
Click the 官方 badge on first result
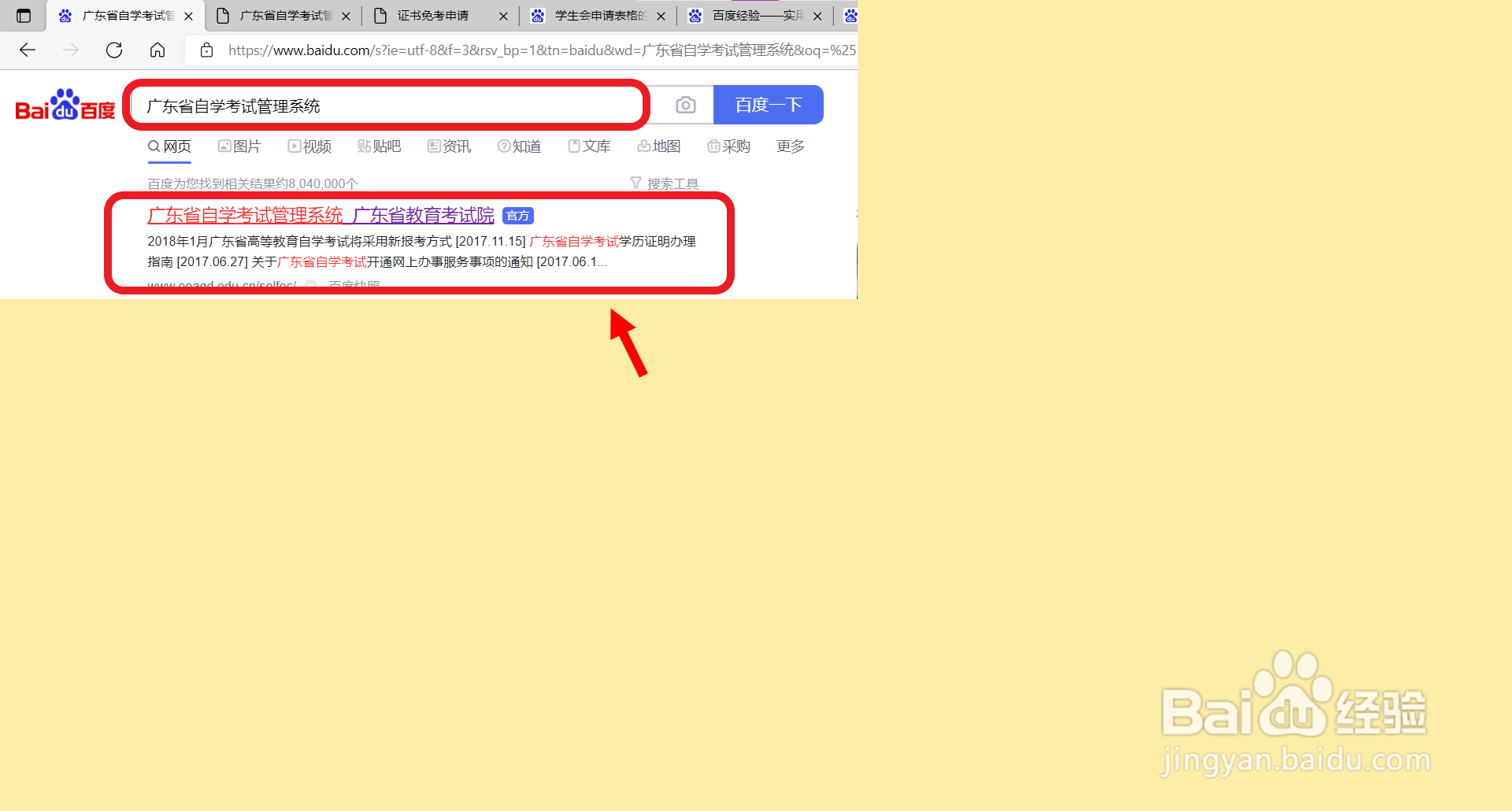pyautogui.click(x=518, y=216)
